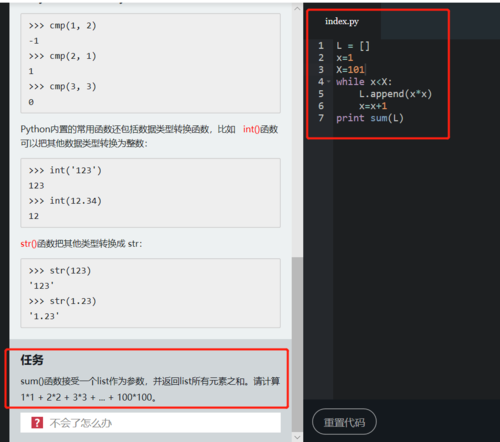The image size is (500, 442).
Task: Click the scrollbar down arrow in tutorial panel
Action: [297, 437]
